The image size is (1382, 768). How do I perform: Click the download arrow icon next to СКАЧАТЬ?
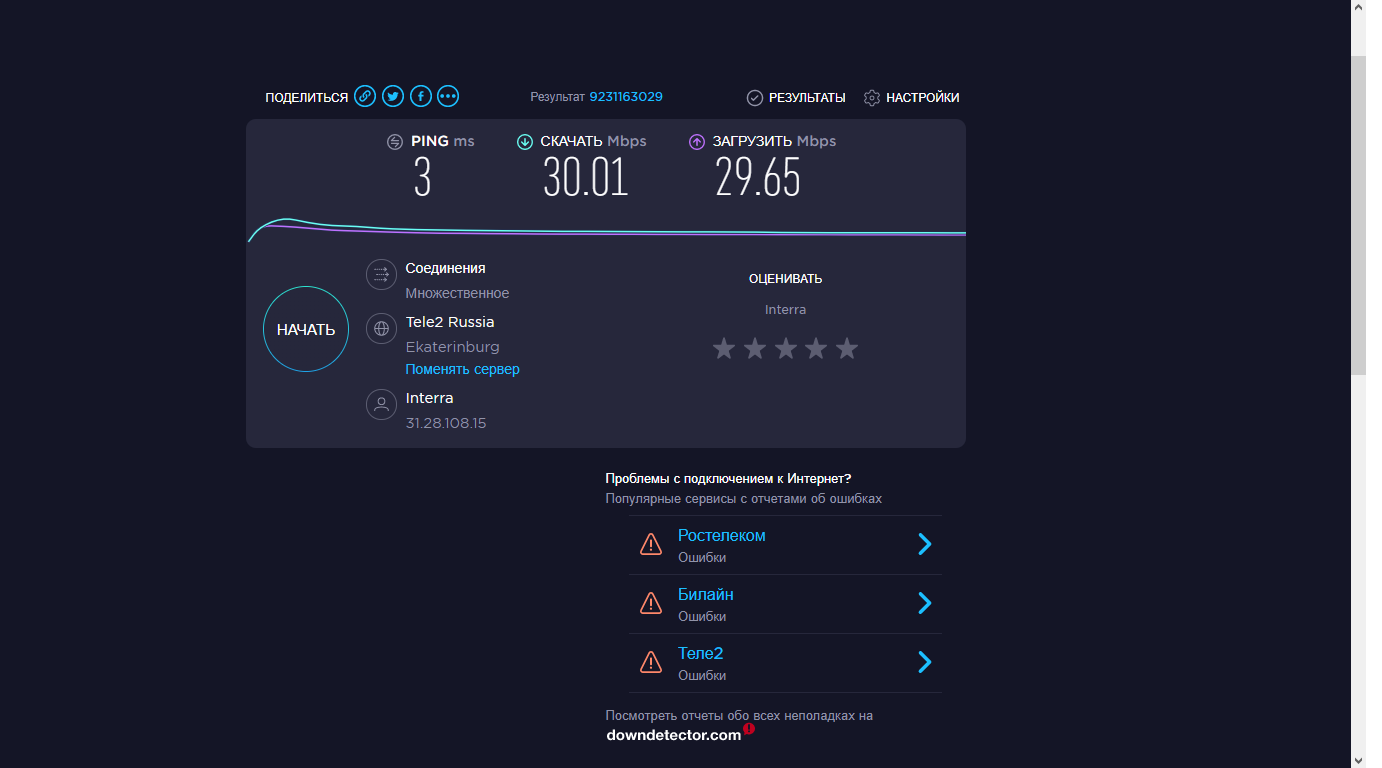tap(525, 142)
